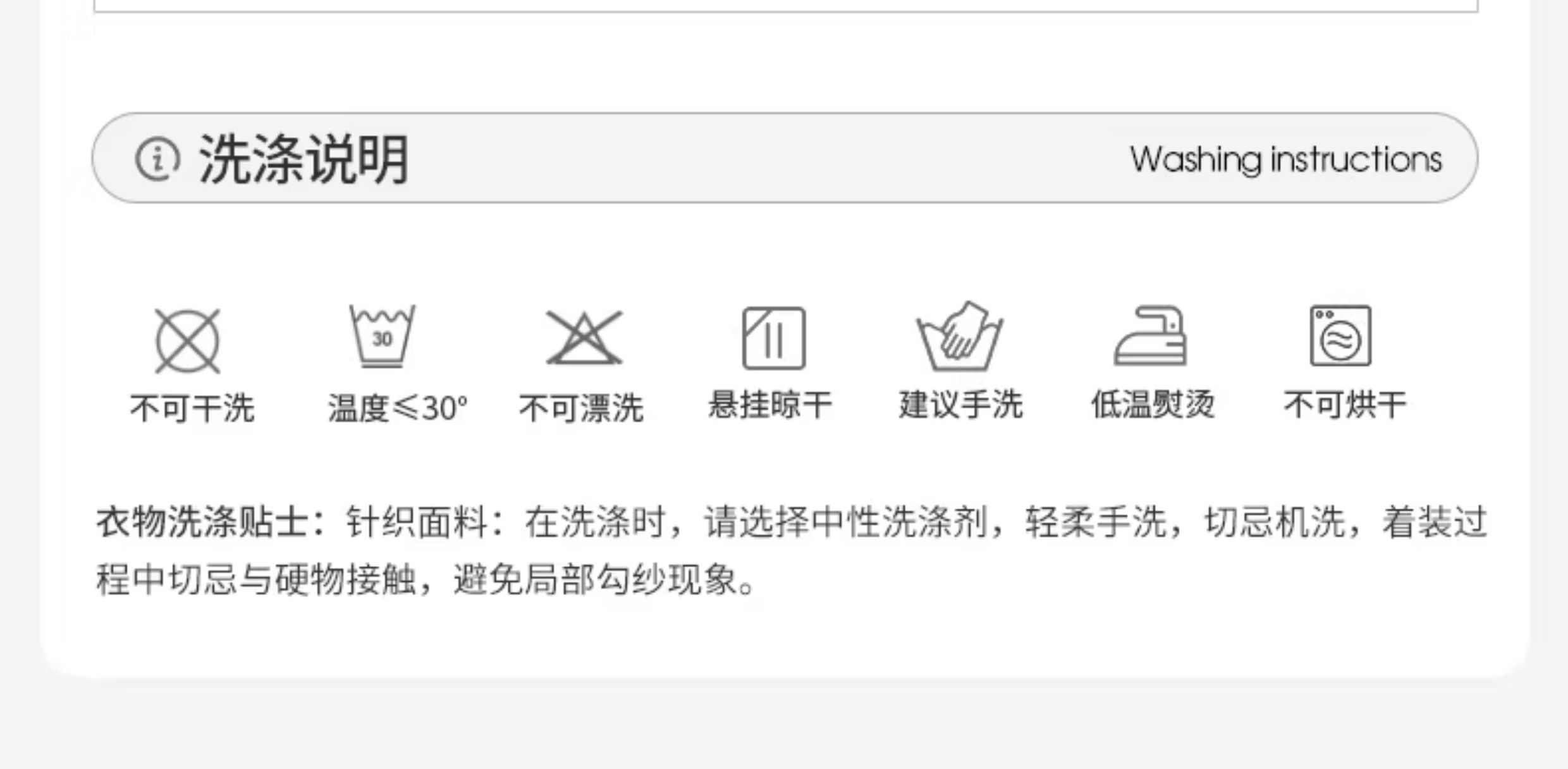Image resolution: width=1568 pixels, height=769 pixels.
Task: Click the 温度≤30° label
Action: (x=398, y=408)
